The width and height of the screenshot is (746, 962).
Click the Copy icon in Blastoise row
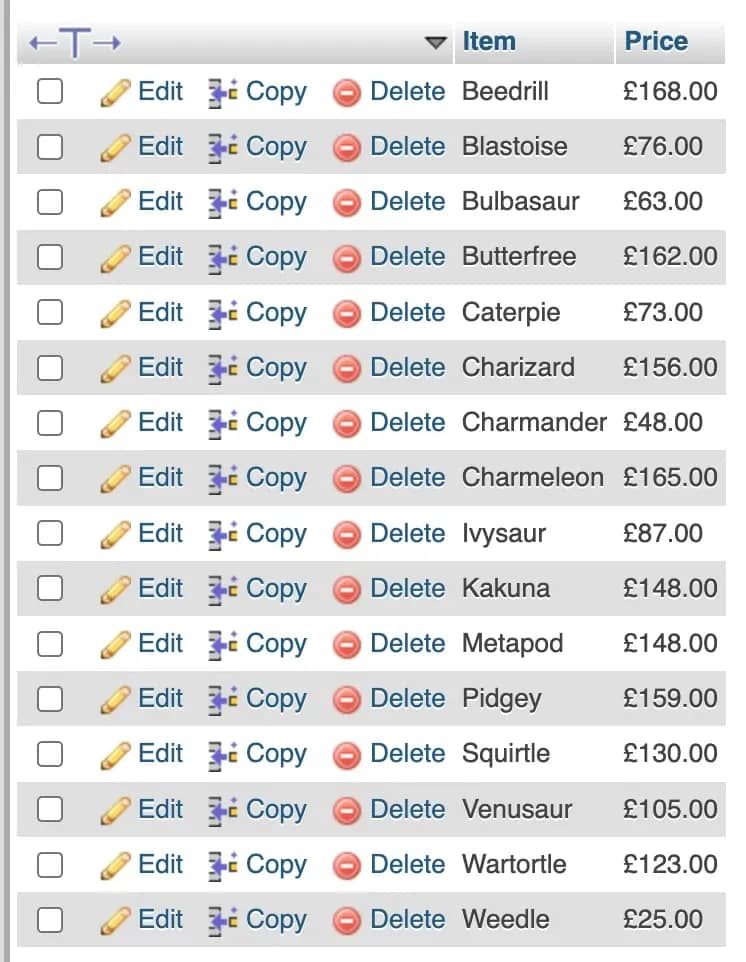coord(223,148)
